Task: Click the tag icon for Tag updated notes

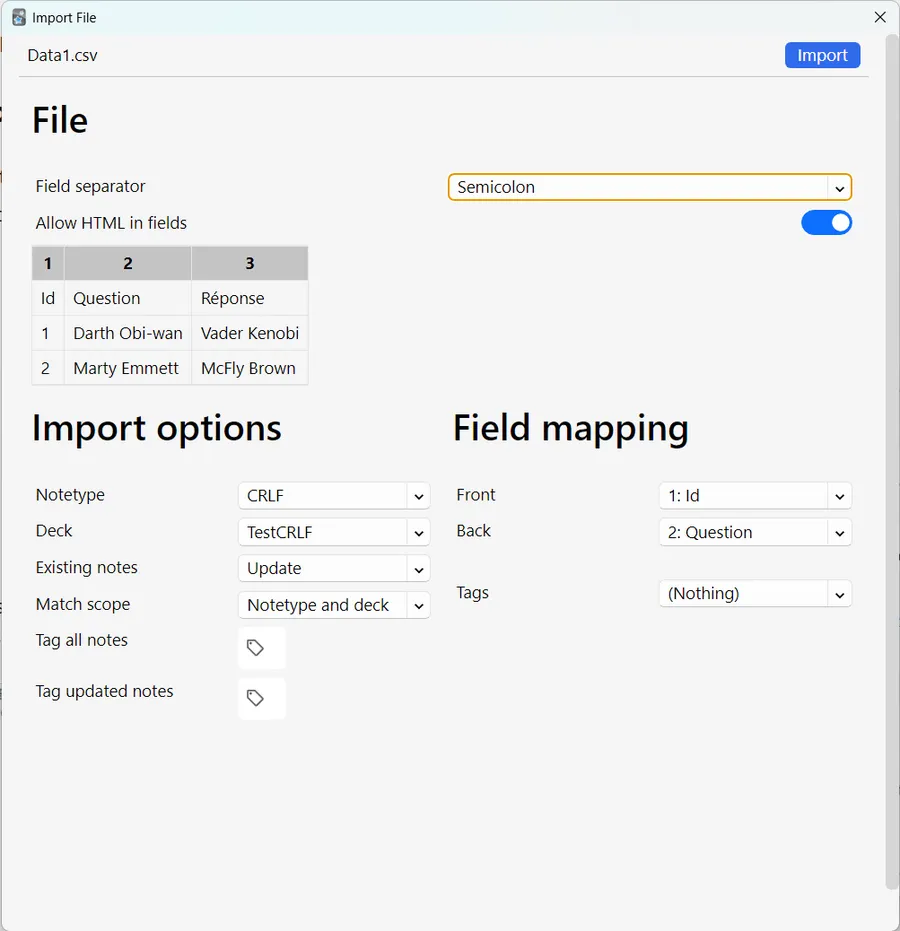Action: click(256, 698)
